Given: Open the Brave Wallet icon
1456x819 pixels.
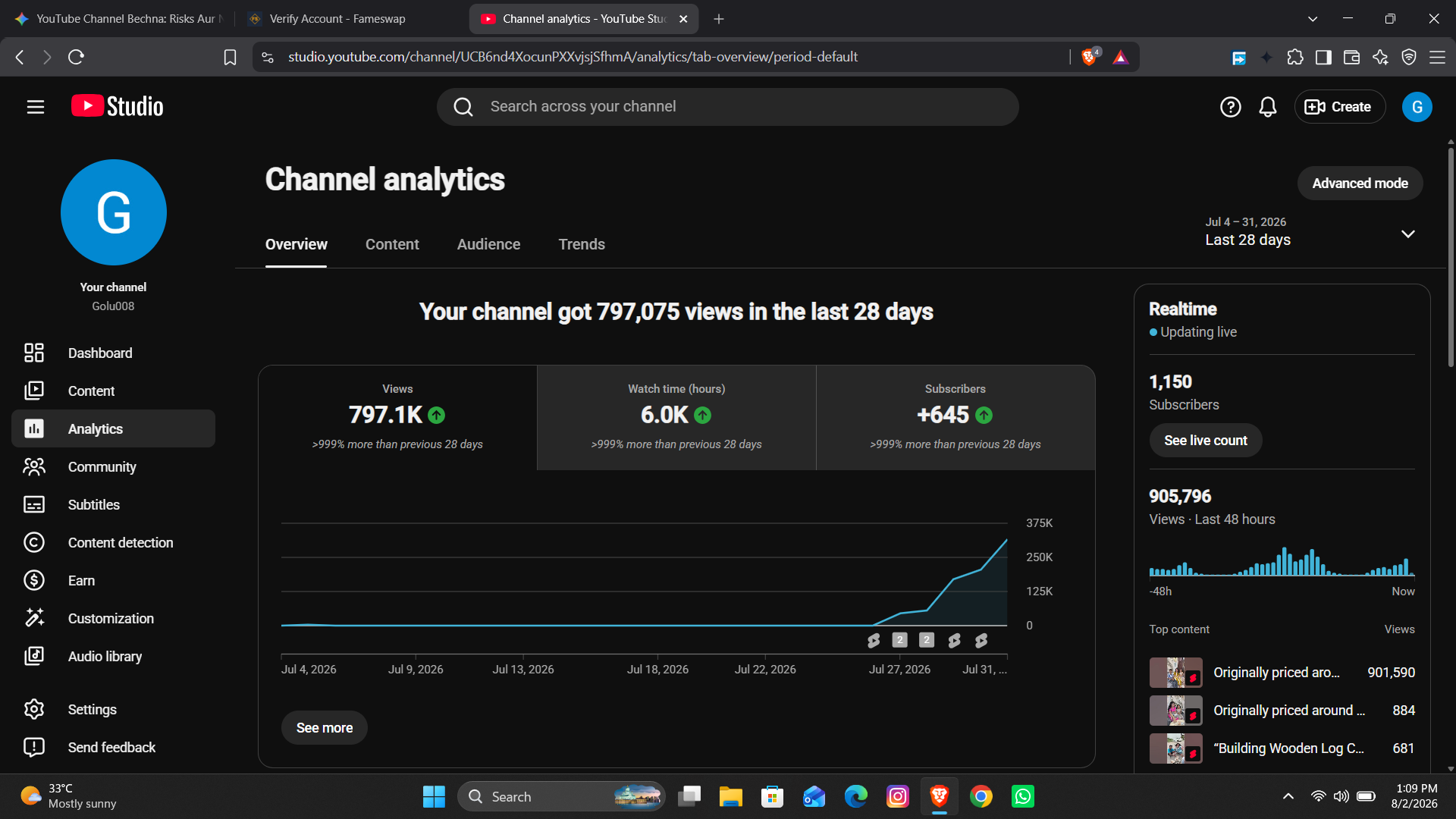Looking at the screenshot, I should pos(1351,57).
